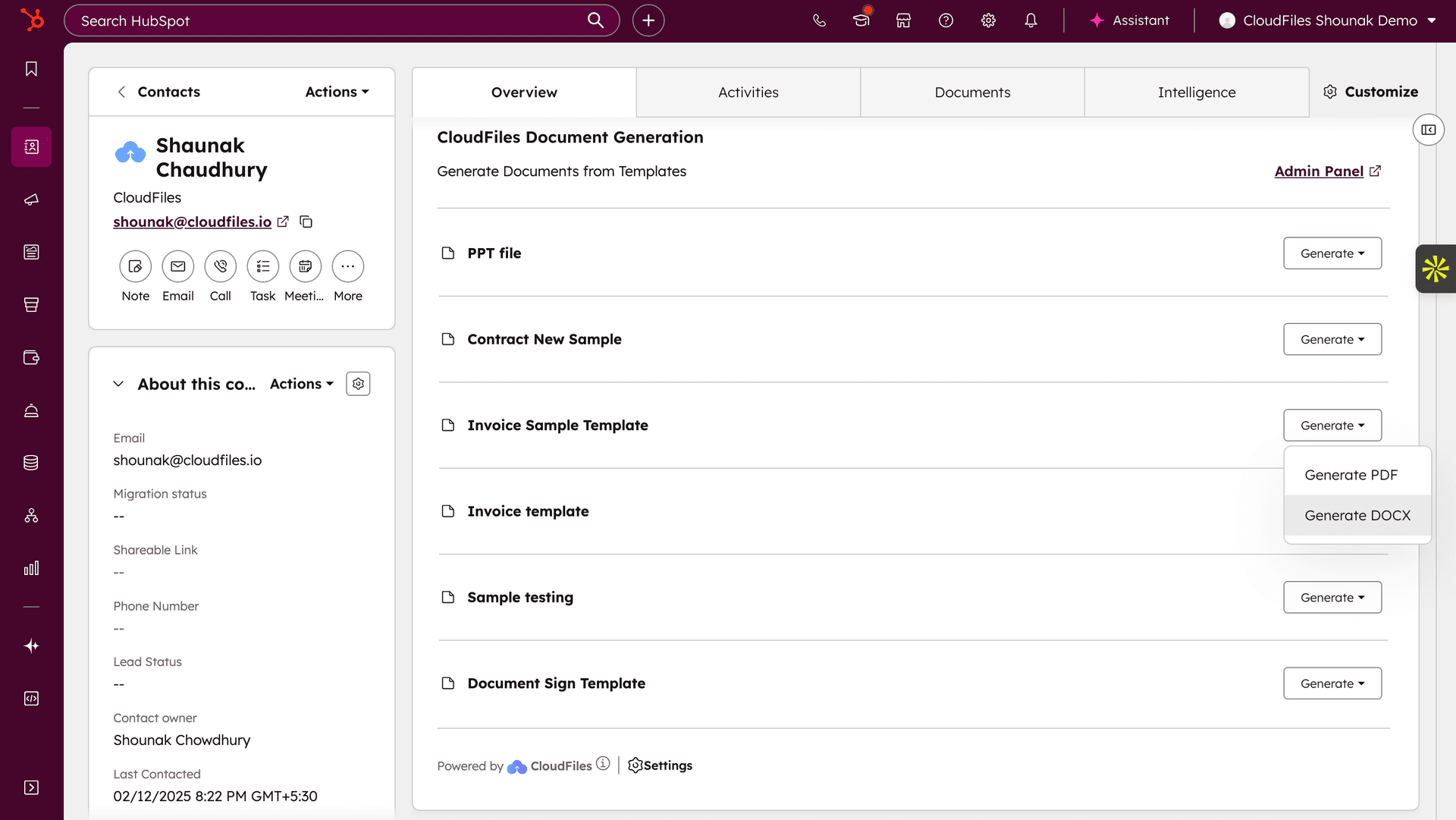The width and height of the screenshot is (1456, 820).
Task: Open the Contacts CRM icon in sidebar
Action: click(x=31, y=147)
